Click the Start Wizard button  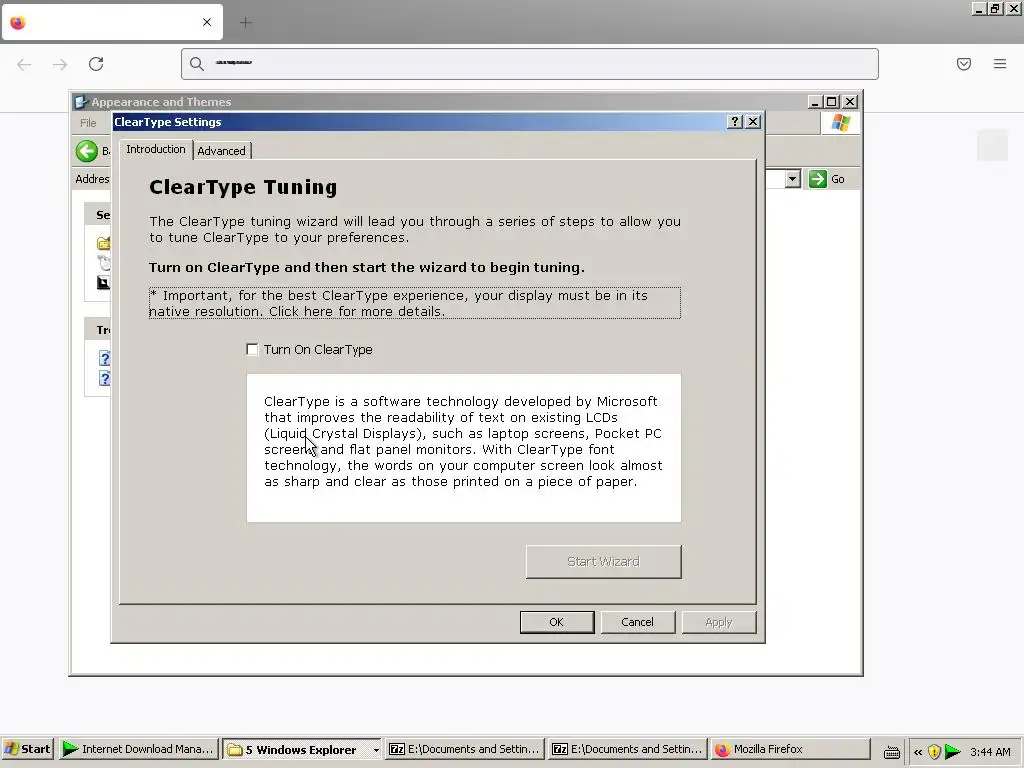[603, 562]
